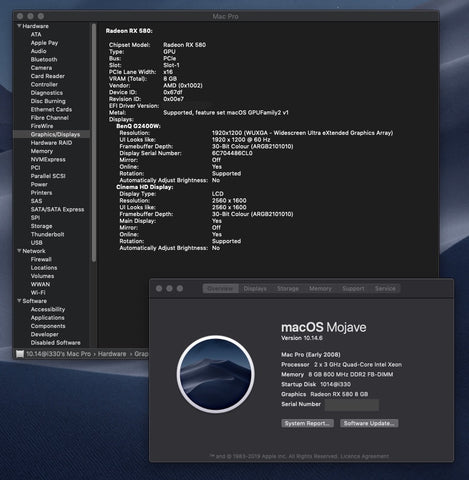Select Printers entry
469x480 pixels.
[x=41, y=193]
